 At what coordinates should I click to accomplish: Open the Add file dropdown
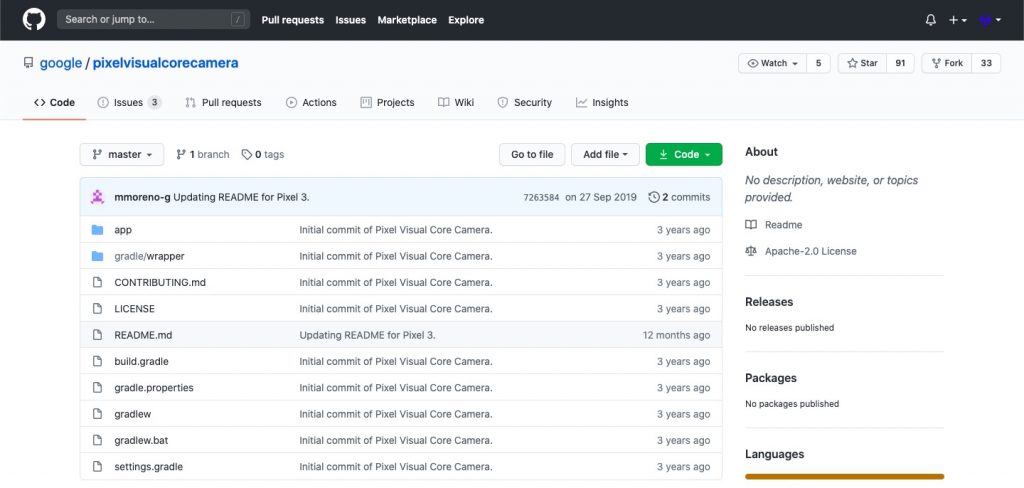[605, 155]
